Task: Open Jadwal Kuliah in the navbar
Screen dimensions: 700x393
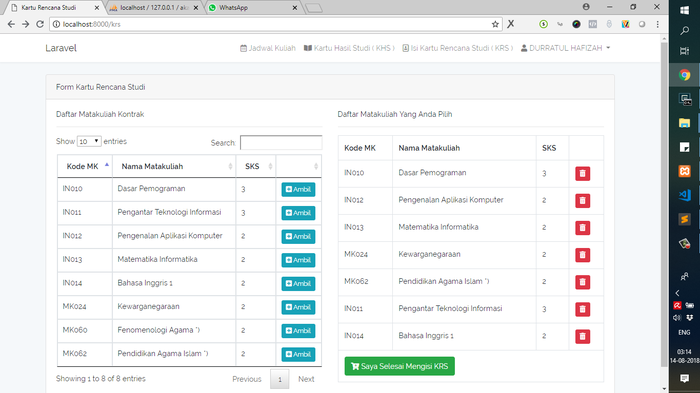Action: (x=268, y=48)
